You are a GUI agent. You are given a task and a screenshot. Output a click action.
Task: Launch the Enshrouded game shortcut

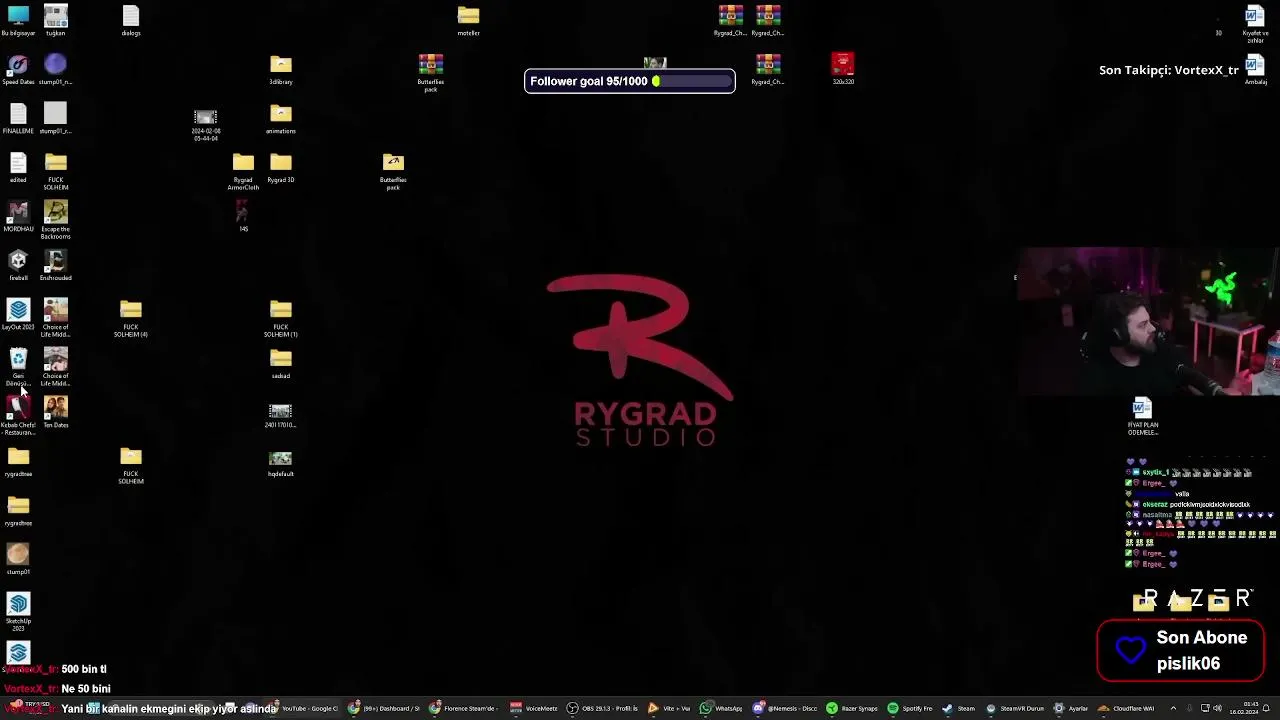coord(56,265)
